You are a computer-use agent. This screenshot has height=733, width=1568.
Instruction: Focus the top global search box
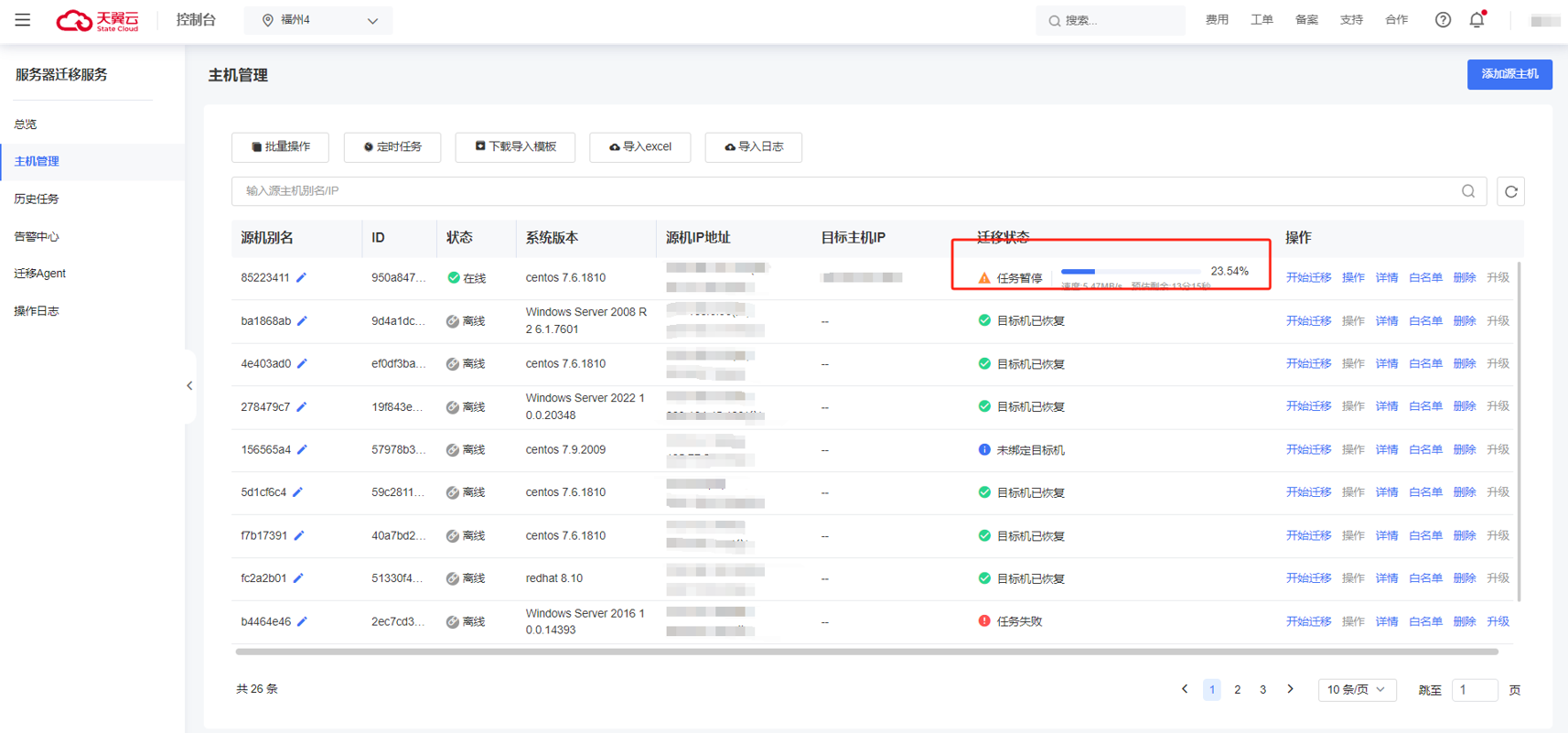point(1110,20)
